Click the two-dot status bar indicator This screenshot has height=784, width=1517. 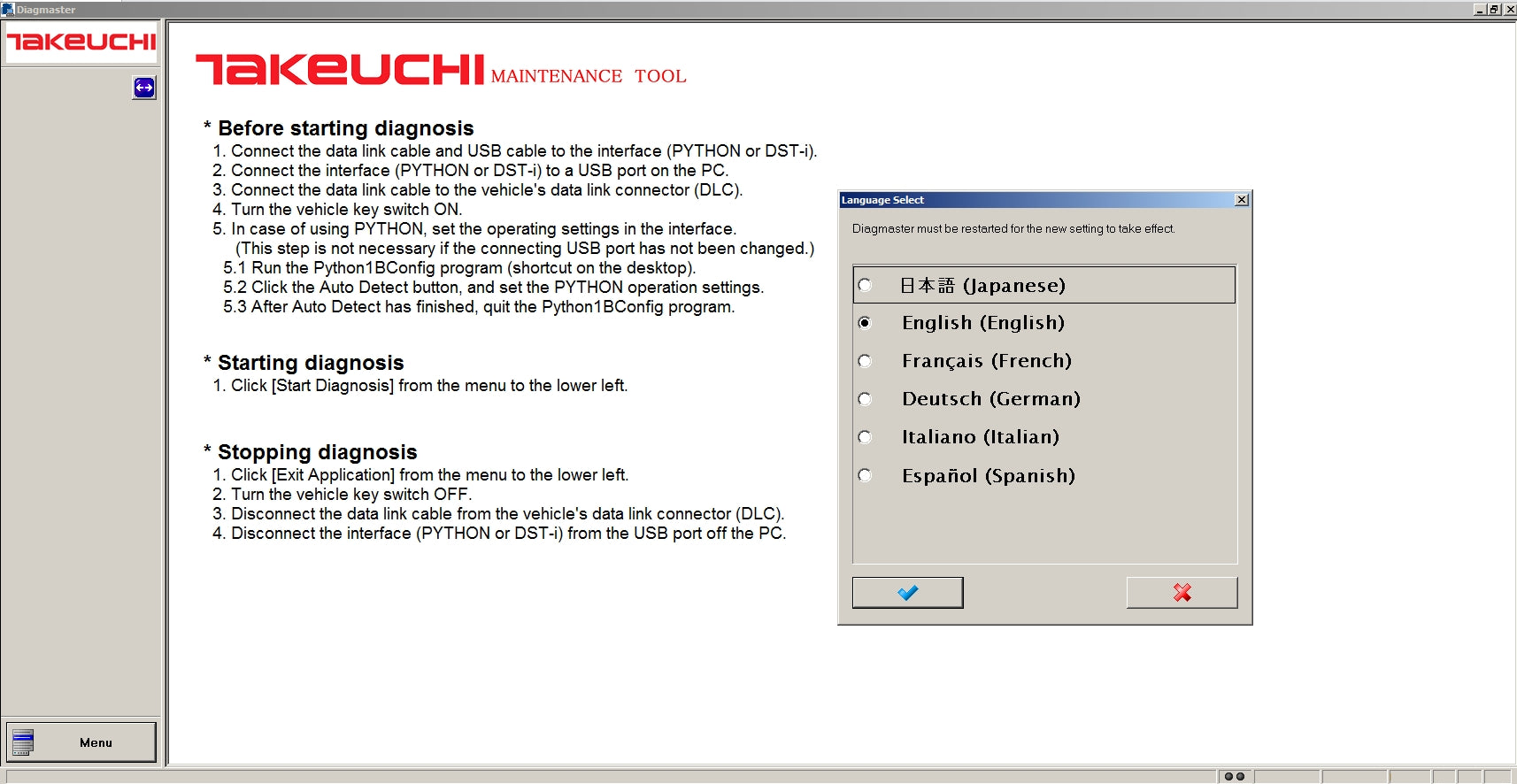[1235, 776]
